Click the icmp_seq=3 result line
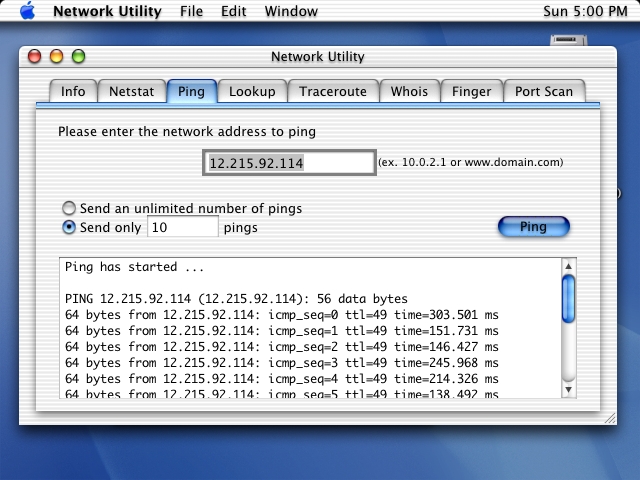 click(282, 362)
